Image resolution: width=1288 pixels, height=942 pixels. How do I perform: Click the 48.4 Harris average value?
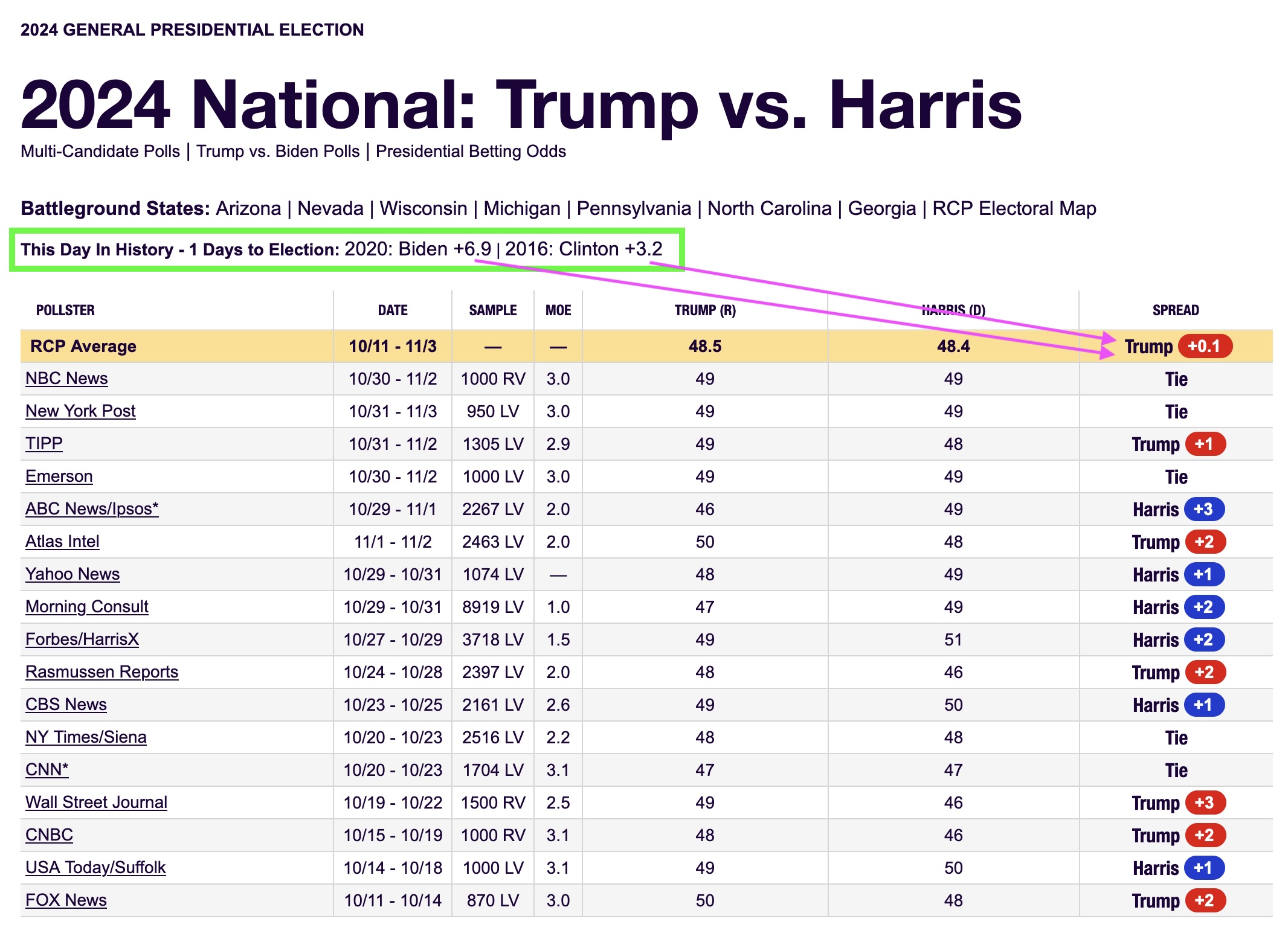coord(953,347)
